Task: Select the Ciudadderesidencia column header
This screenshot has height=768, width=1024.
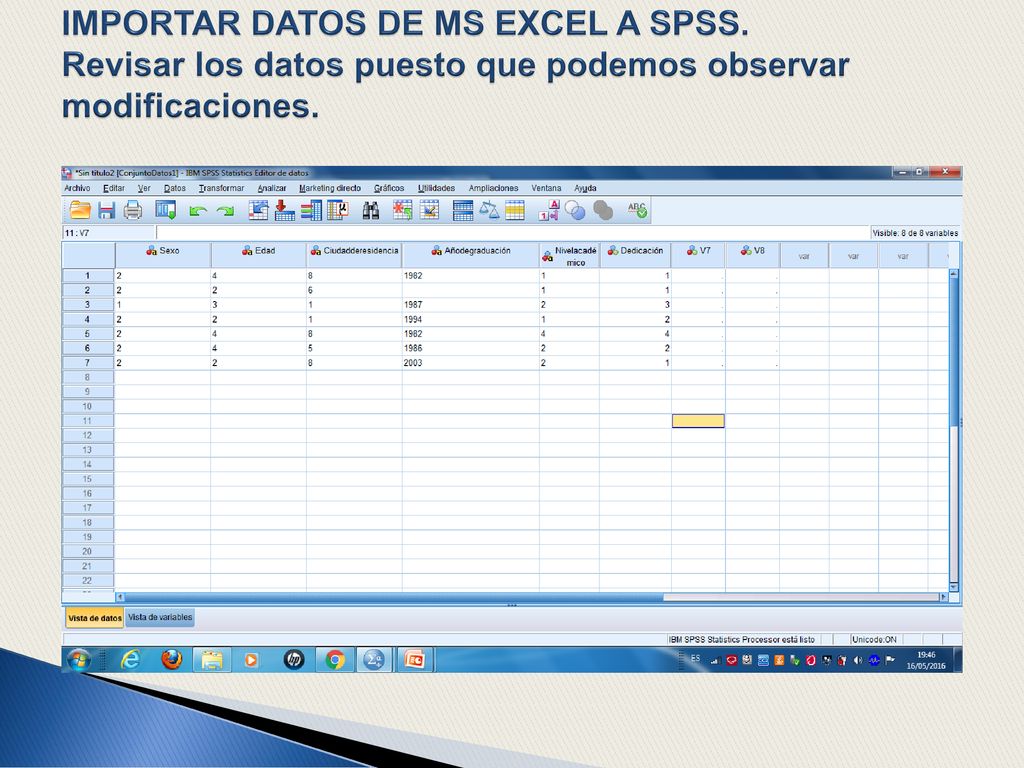Action: (354, 255)
